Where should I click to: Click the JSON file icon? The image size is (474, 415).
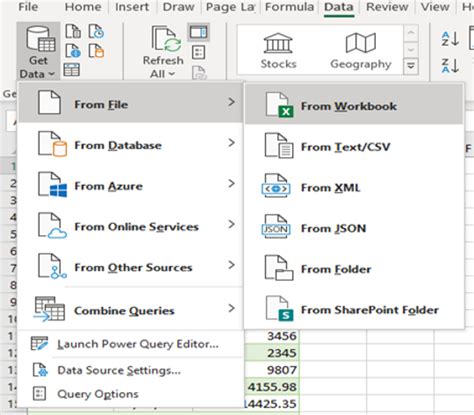(x=276, y=227)
